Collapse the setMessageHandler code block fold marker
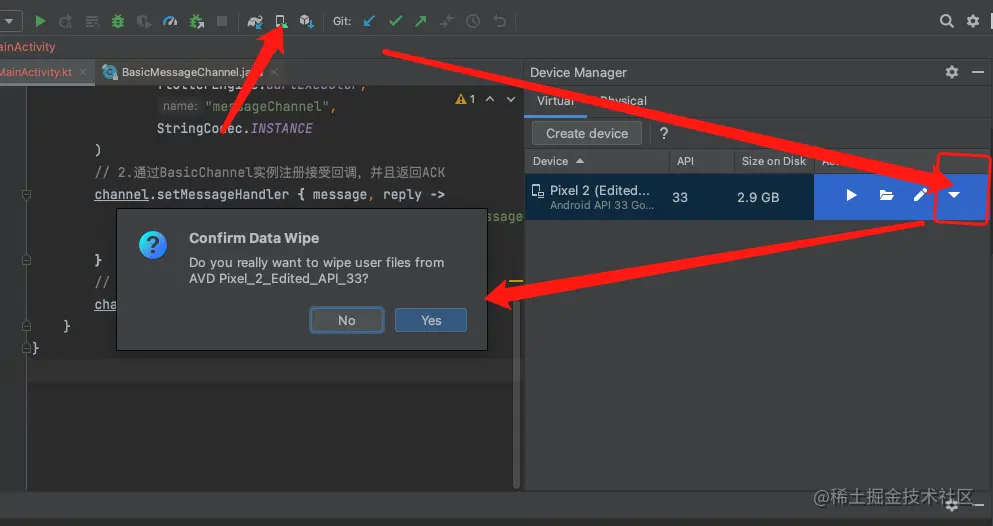Viewport: 993px width, 526px height. (x=27, y=194)
